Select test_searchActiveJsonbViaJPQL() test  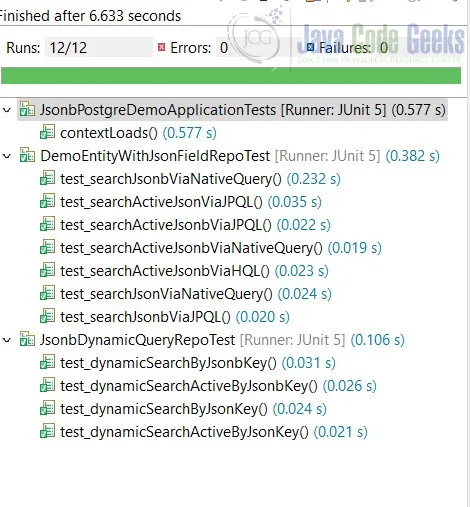click(195, 225)
